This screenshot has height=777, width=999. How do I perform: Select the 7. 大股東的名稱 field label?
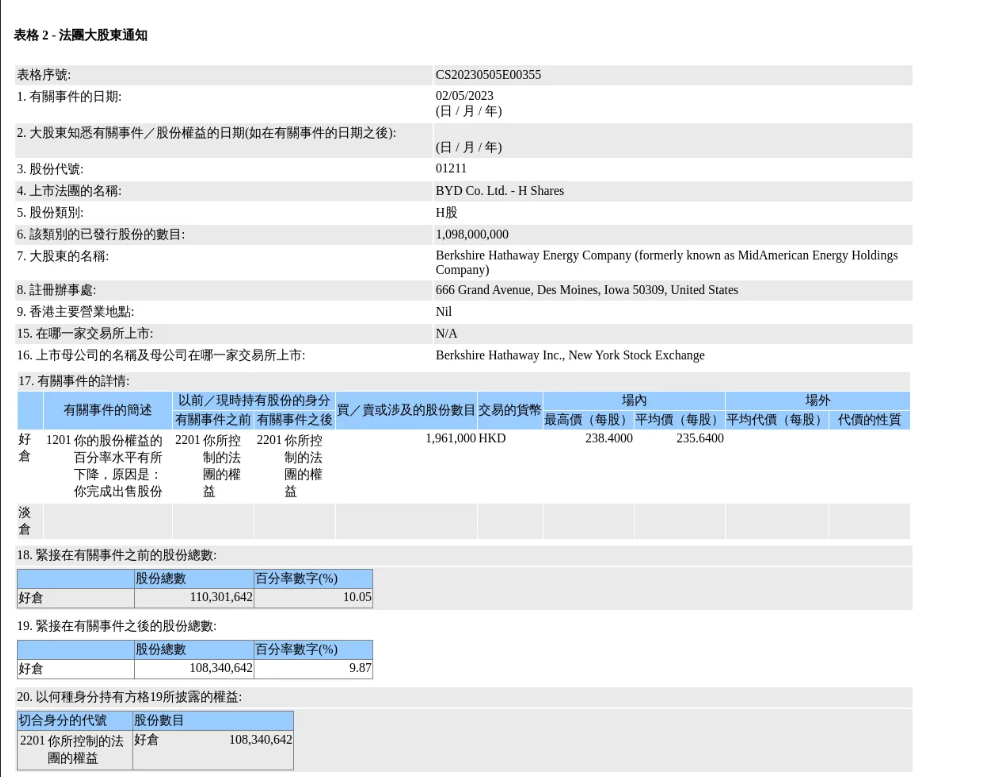(x=62, y=256)
